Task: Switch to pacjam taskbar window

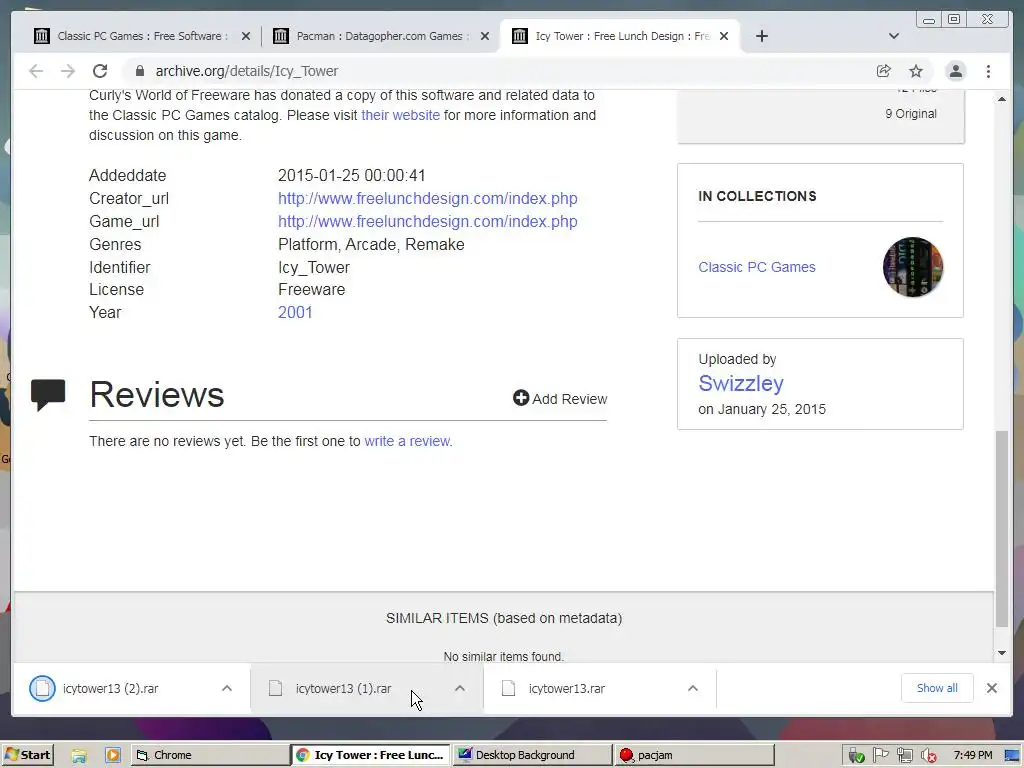Action: click(x=694, y=755)
